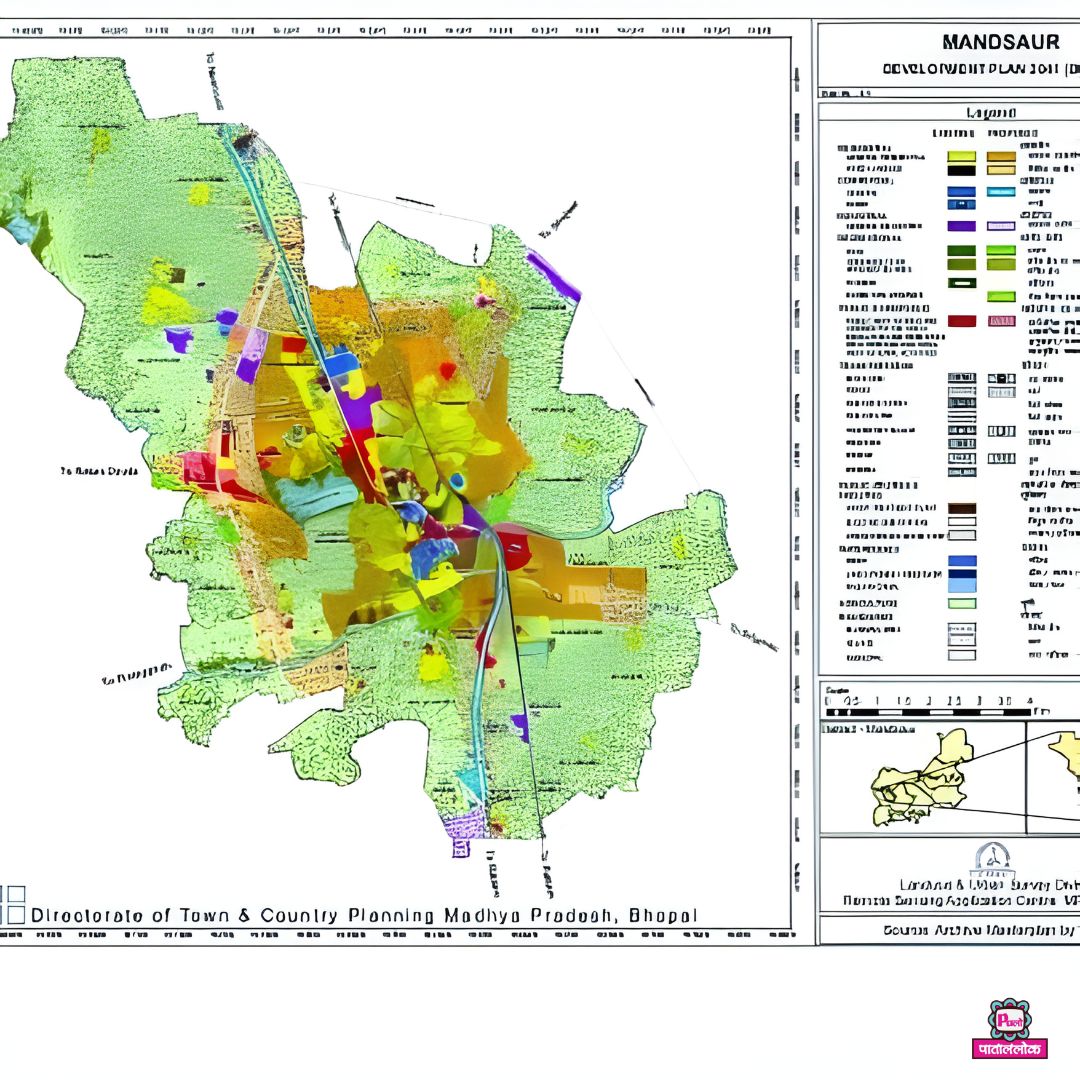Choose the cyan legend swatch
Viewport: 1080px width, 1080px height.
point(1001,191)
